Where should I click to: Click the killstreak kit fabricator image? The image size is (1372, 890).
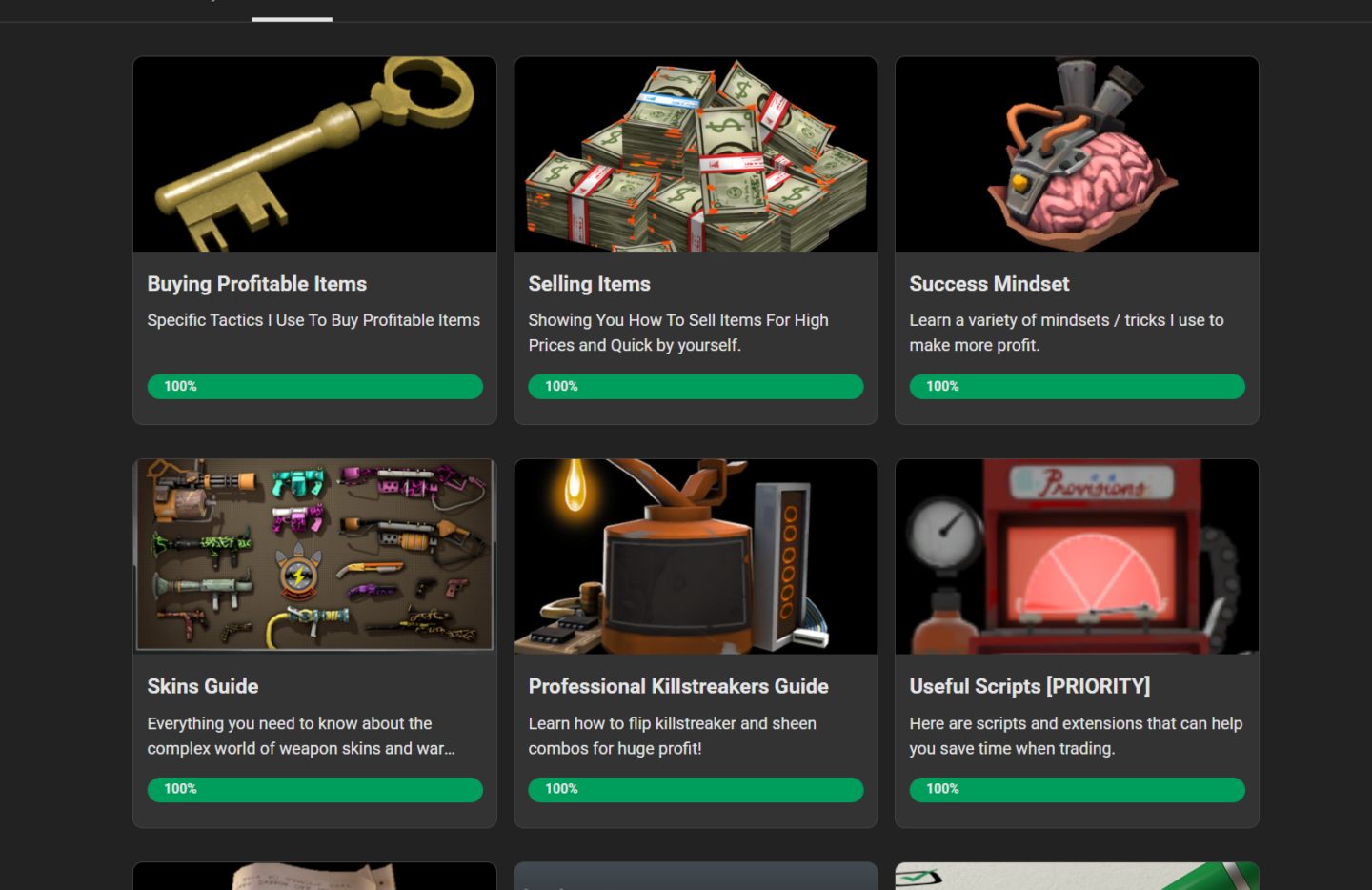click(x=696, y=556)
